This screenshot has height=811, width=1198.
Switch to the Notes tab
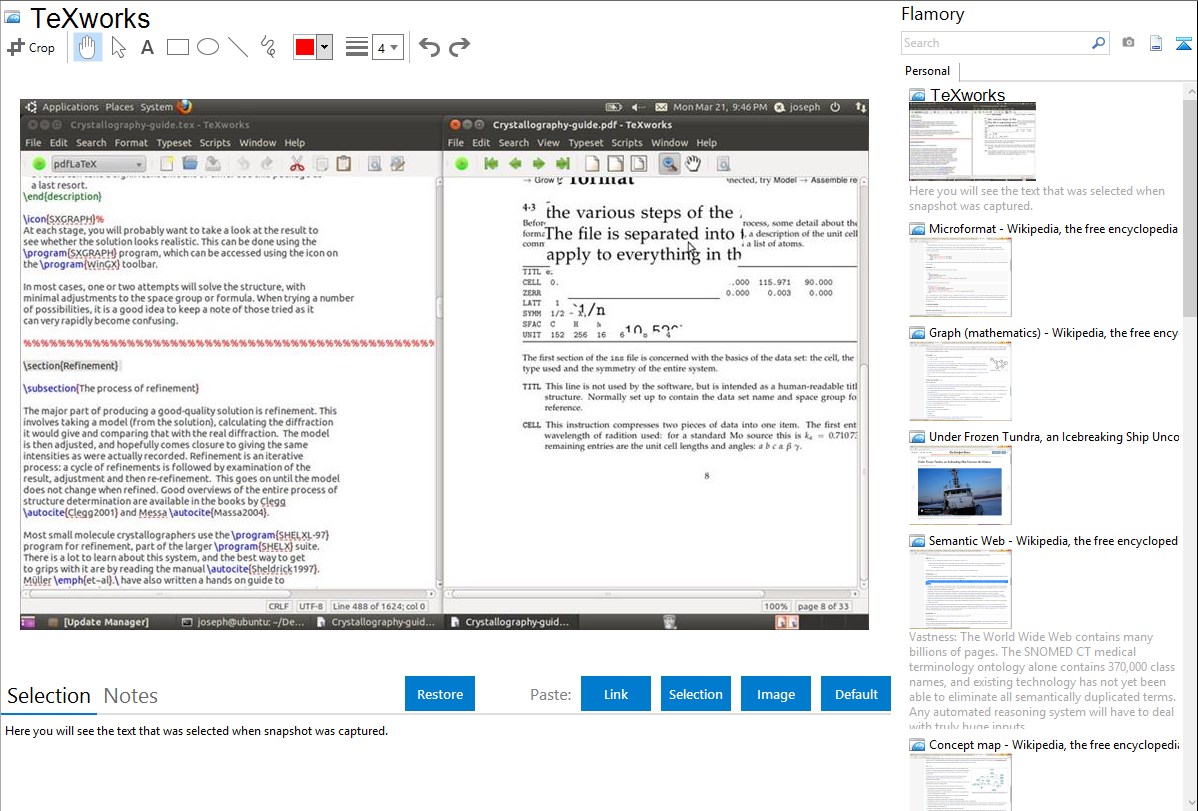(131, 696)
